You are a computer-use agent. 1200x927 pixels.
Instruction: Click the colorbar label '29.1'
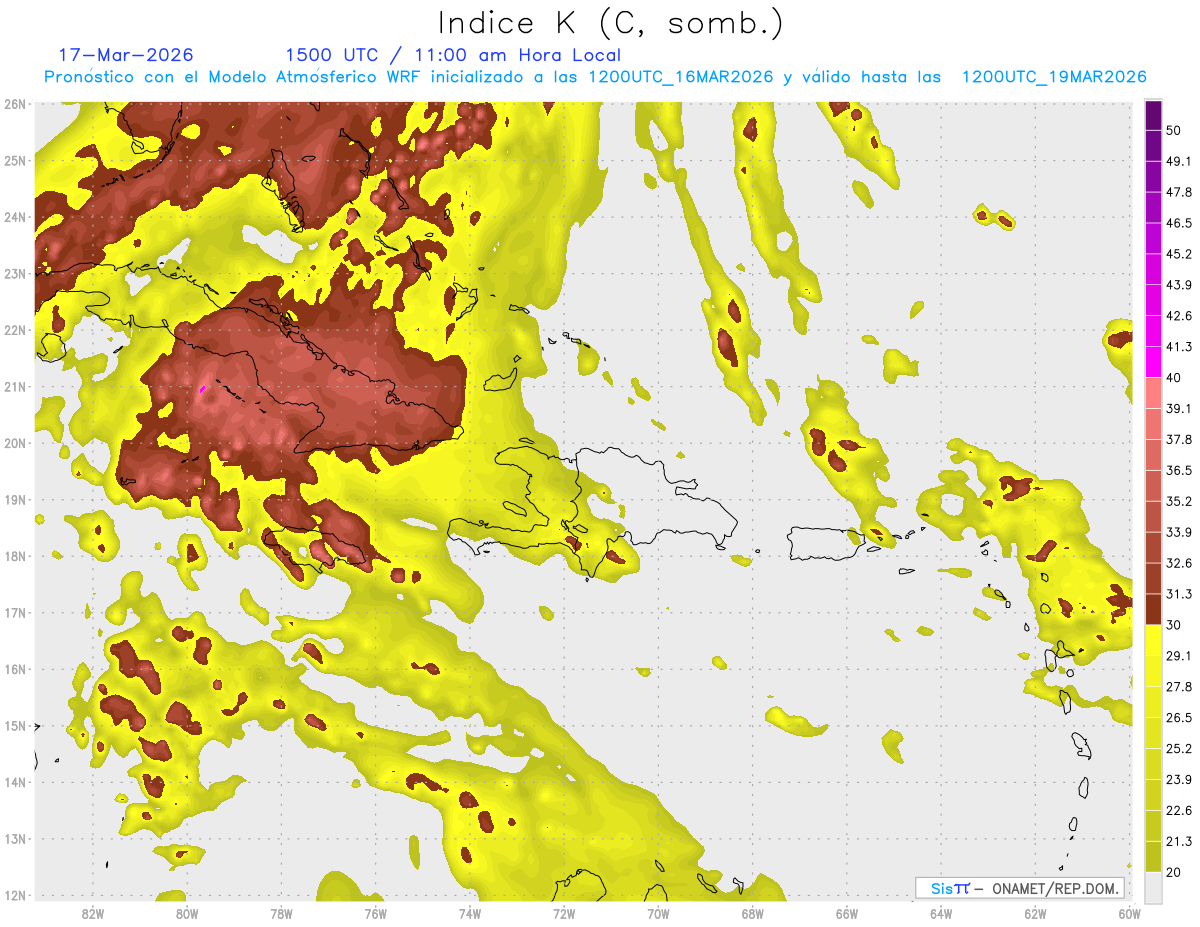[x=1179, y=656]
